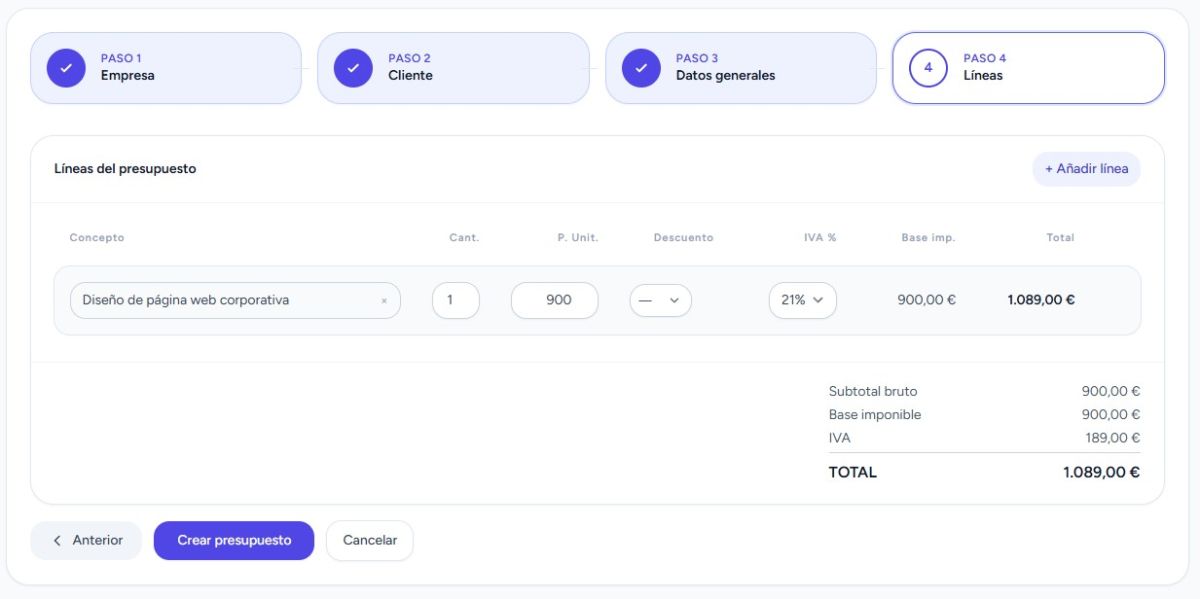Click the Líneas del presupuesto heading
The width and height of the screenshot is (1200, 599).
pos(125,169)
